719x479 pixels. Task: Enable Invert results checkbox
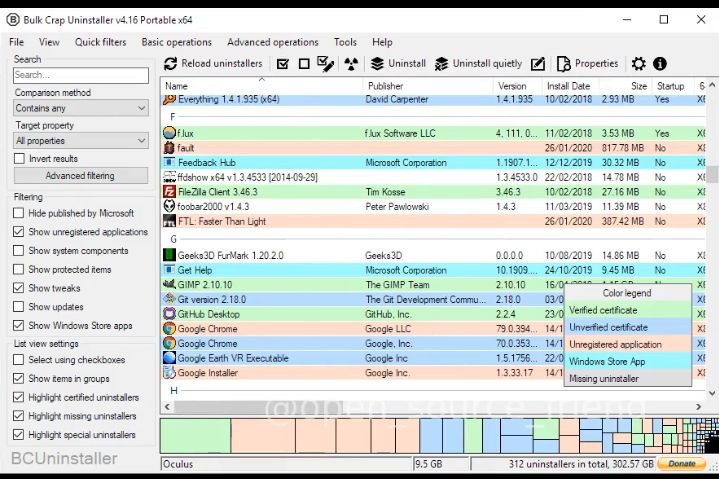[x=19, y=159]
